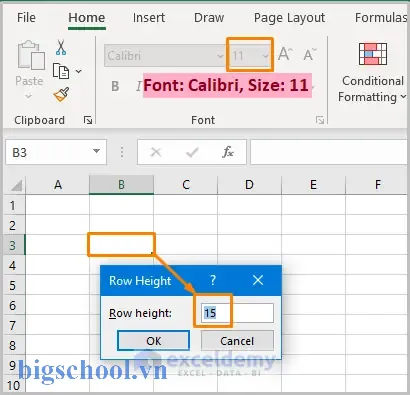Select column B header
This screenshot has width=410, height=395.
pyautogui.click(x=121, y=185)
